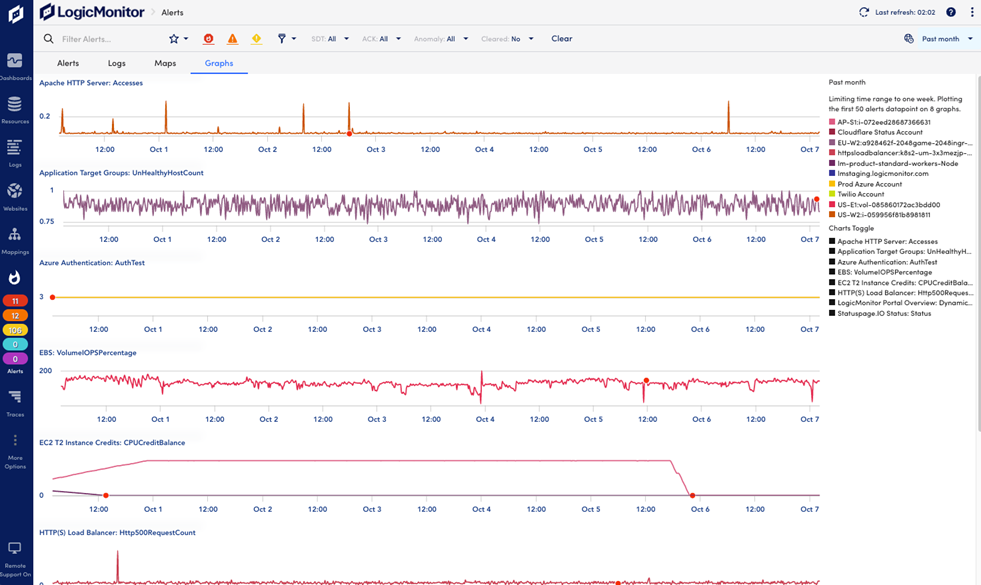Click the warning alerts count badge 106
Viewport: 981px width, 585px height.
click(15, 330)
